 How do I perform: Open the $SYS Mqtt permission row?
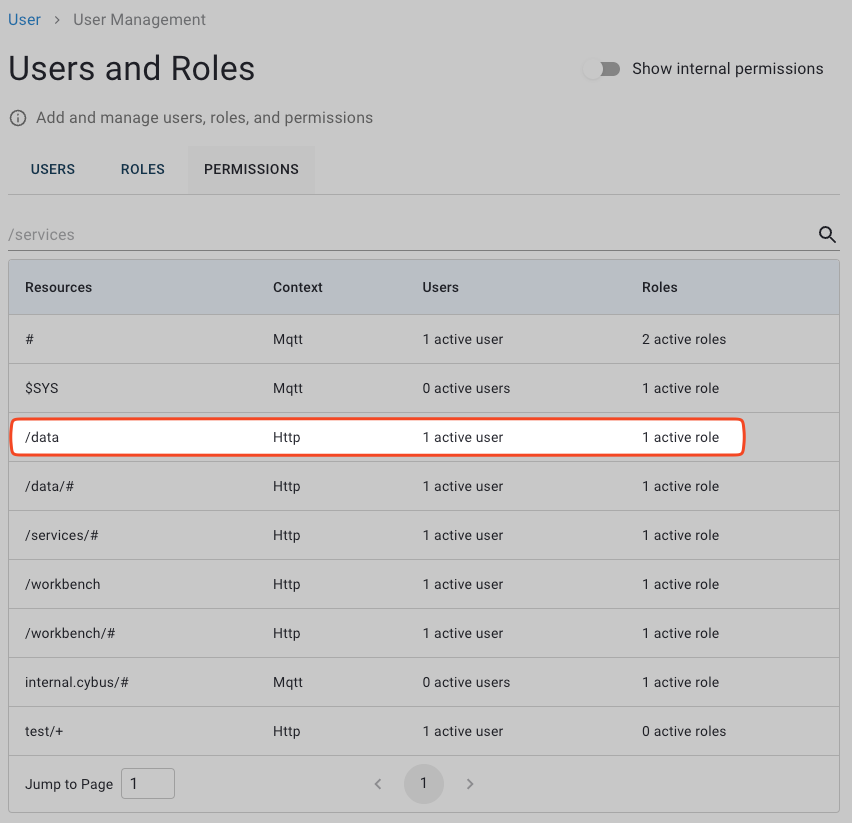tap(377, 388)
